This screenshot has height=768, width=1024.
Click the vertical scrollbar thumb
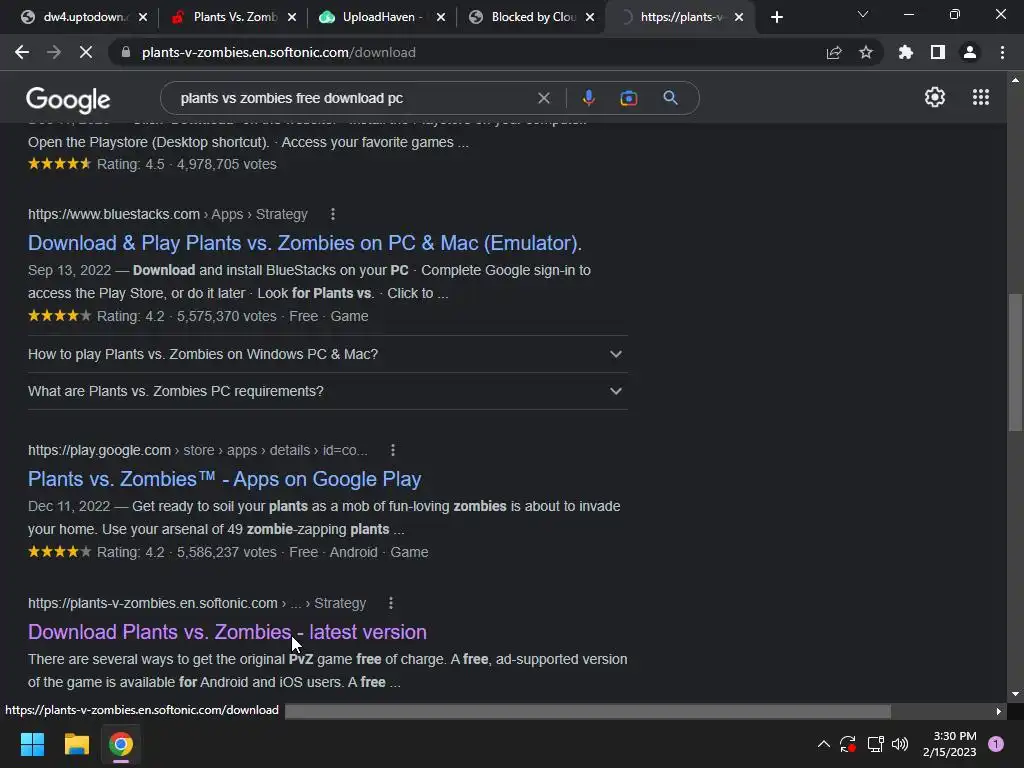coord(1015,362)
